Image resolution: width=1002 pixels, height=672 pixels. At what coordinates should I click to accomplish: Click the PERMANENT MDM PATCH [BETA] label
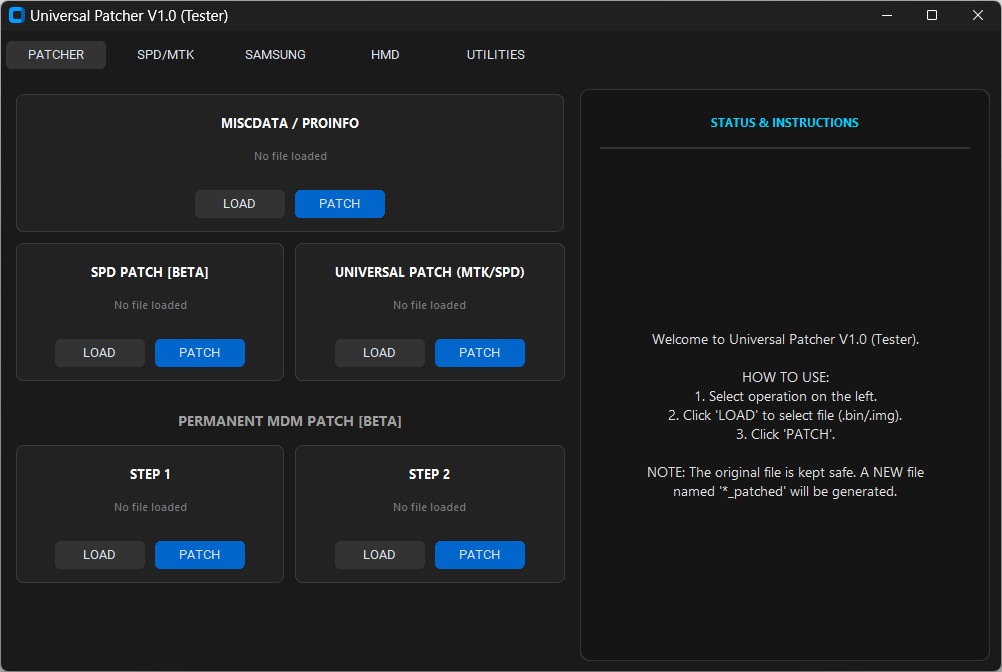pyautogui.click(x=290, y=422)
